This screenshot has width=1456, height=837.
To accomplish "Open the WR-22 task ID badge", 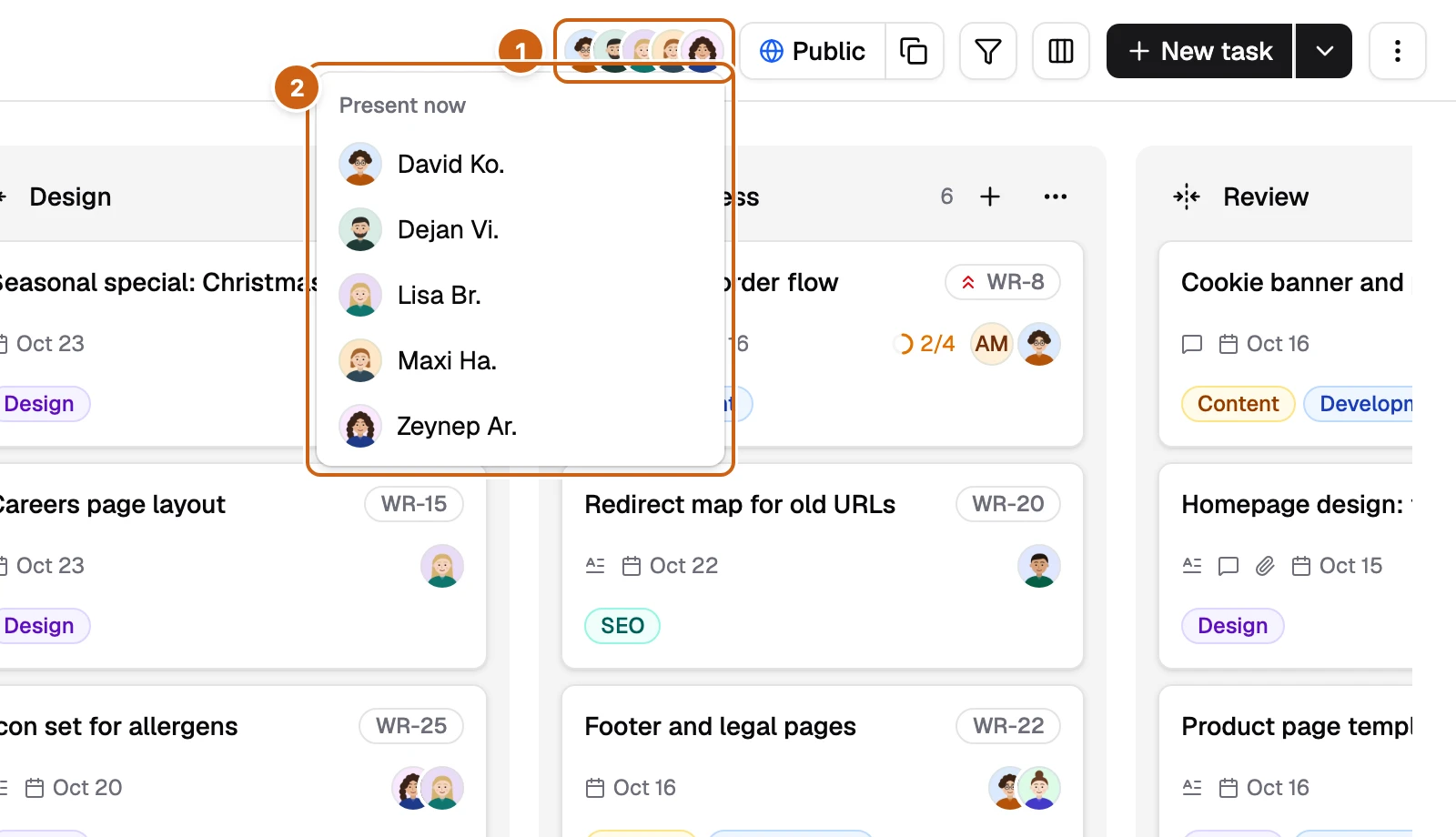I will point(1008,726).
